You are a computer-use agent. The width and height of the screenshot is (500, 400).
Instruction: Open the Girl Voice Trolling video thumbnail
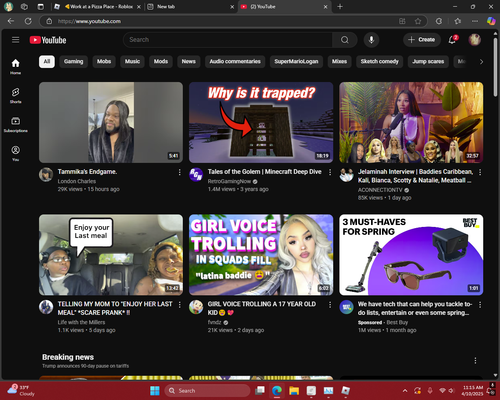pos(261,255)
